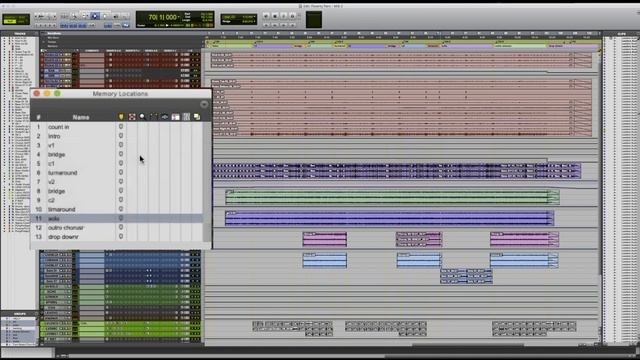Toggle the Group Enables filter icon
Viewport: 640px width, 360px height.
pyautogui.click(x=186, y=117)
